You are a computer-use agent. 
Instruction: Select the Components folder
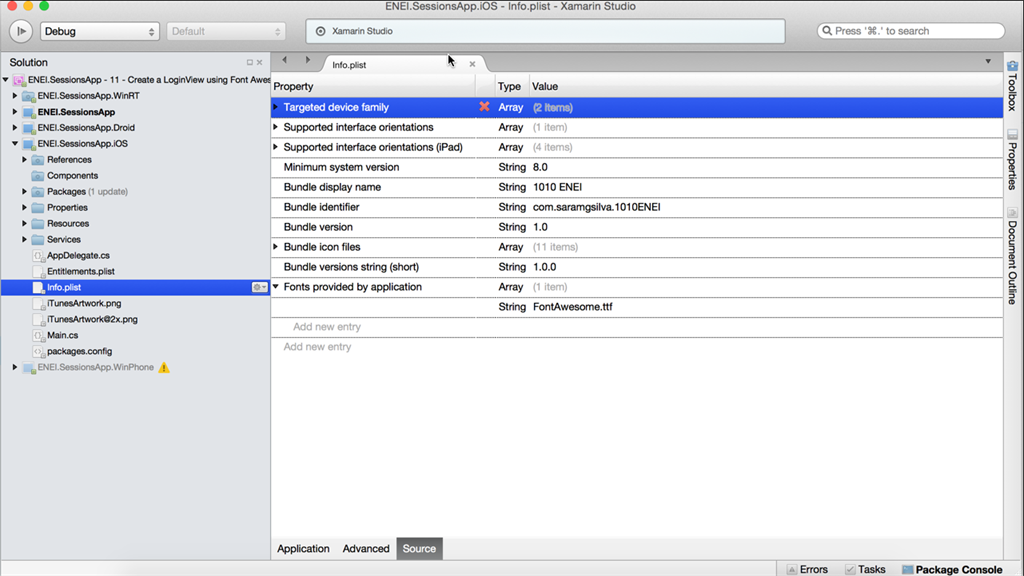click(72, 176)
